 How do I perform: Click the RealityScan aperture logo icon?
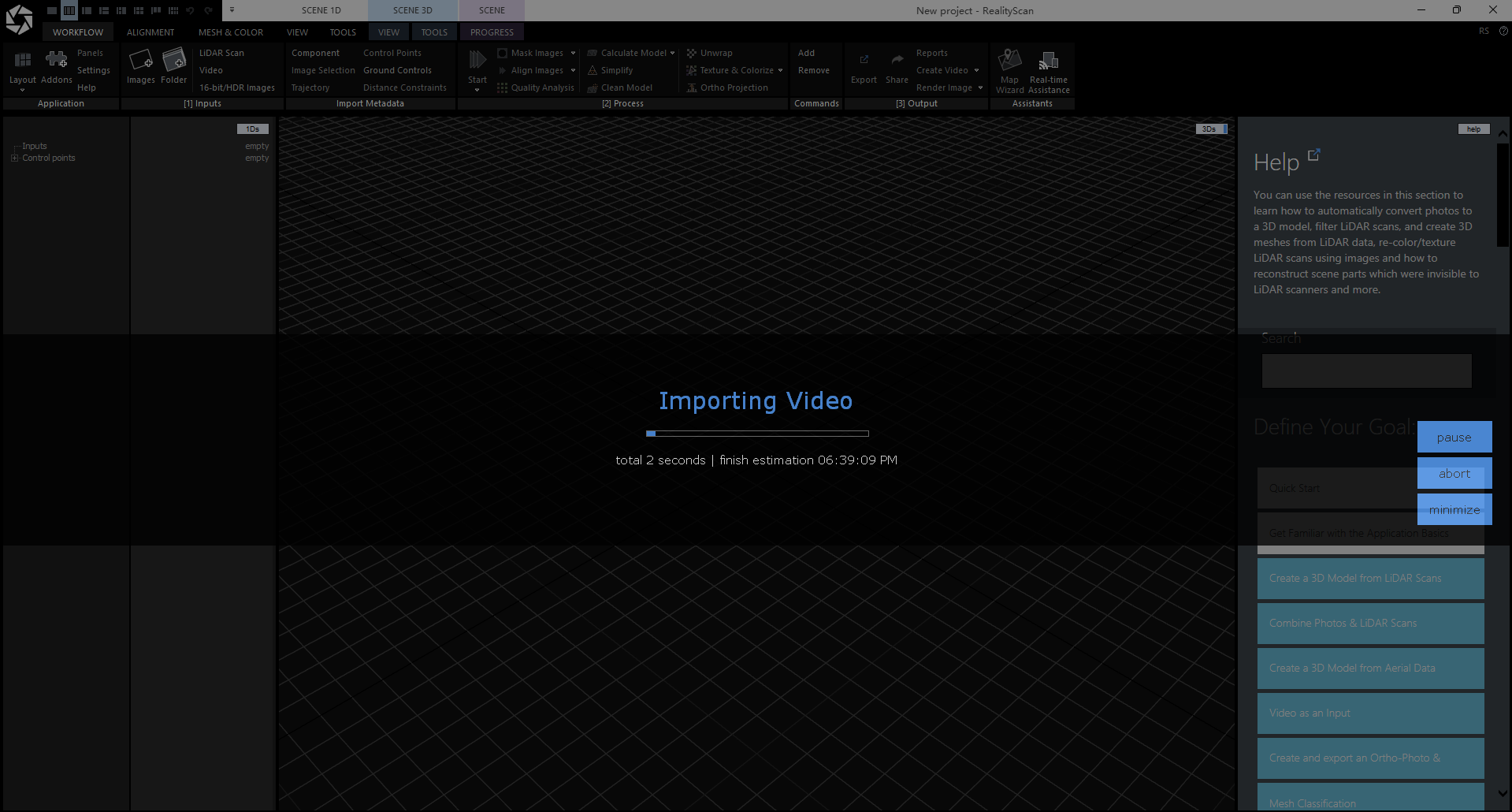tap(19, 20)
